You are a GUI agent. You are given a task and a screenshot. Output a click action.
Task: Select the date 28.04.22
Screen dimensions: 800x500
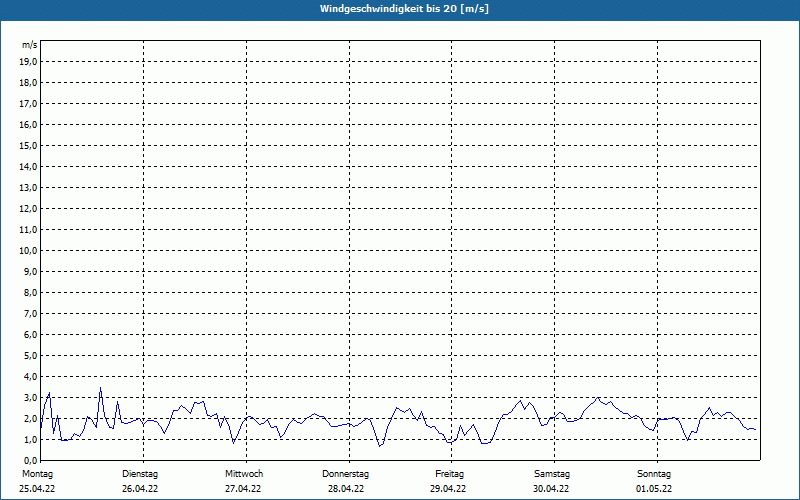[x=346, y=489]
